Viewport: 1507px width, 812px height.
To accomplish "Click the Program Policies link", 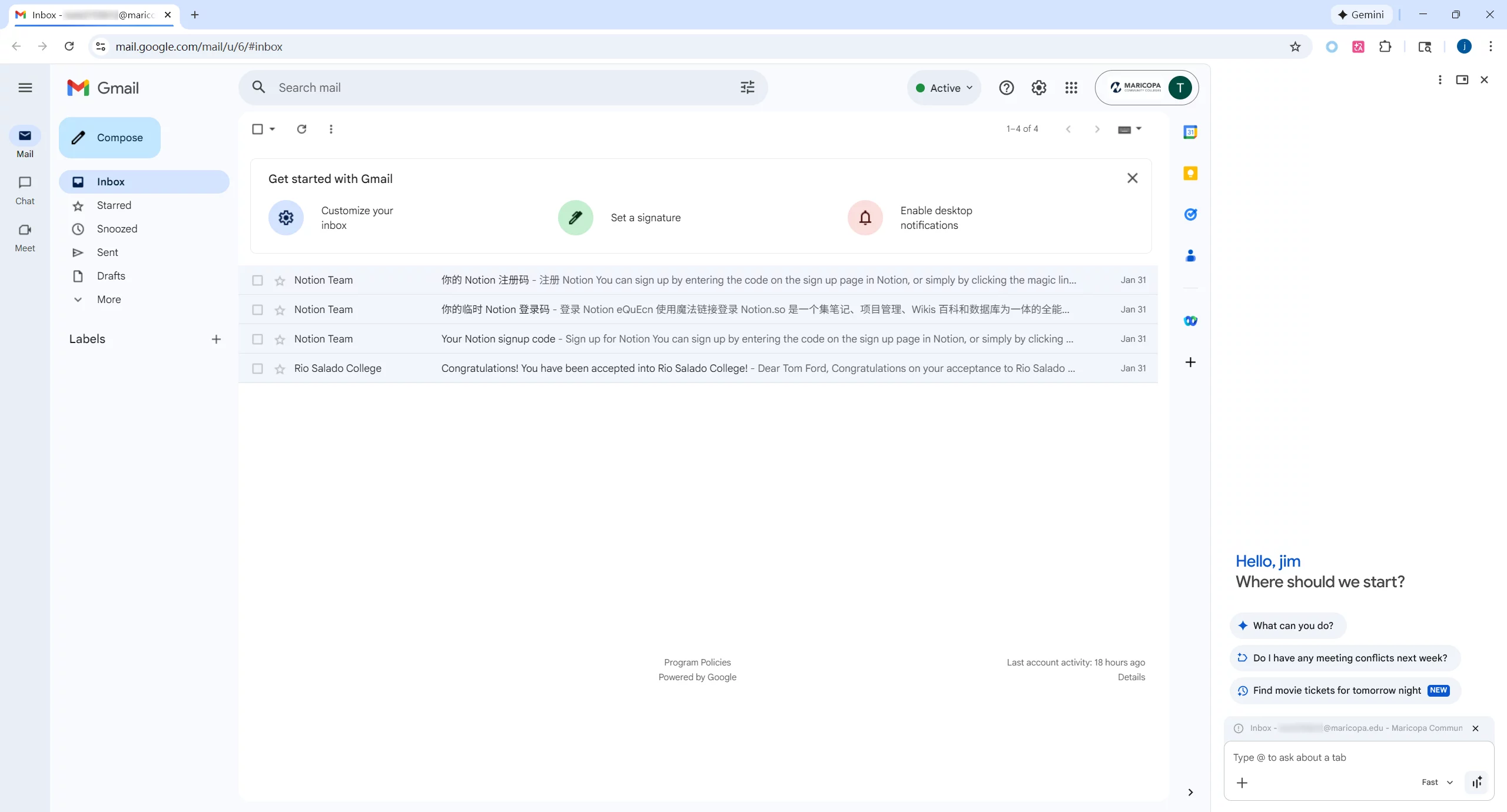I will coord(697,662).
